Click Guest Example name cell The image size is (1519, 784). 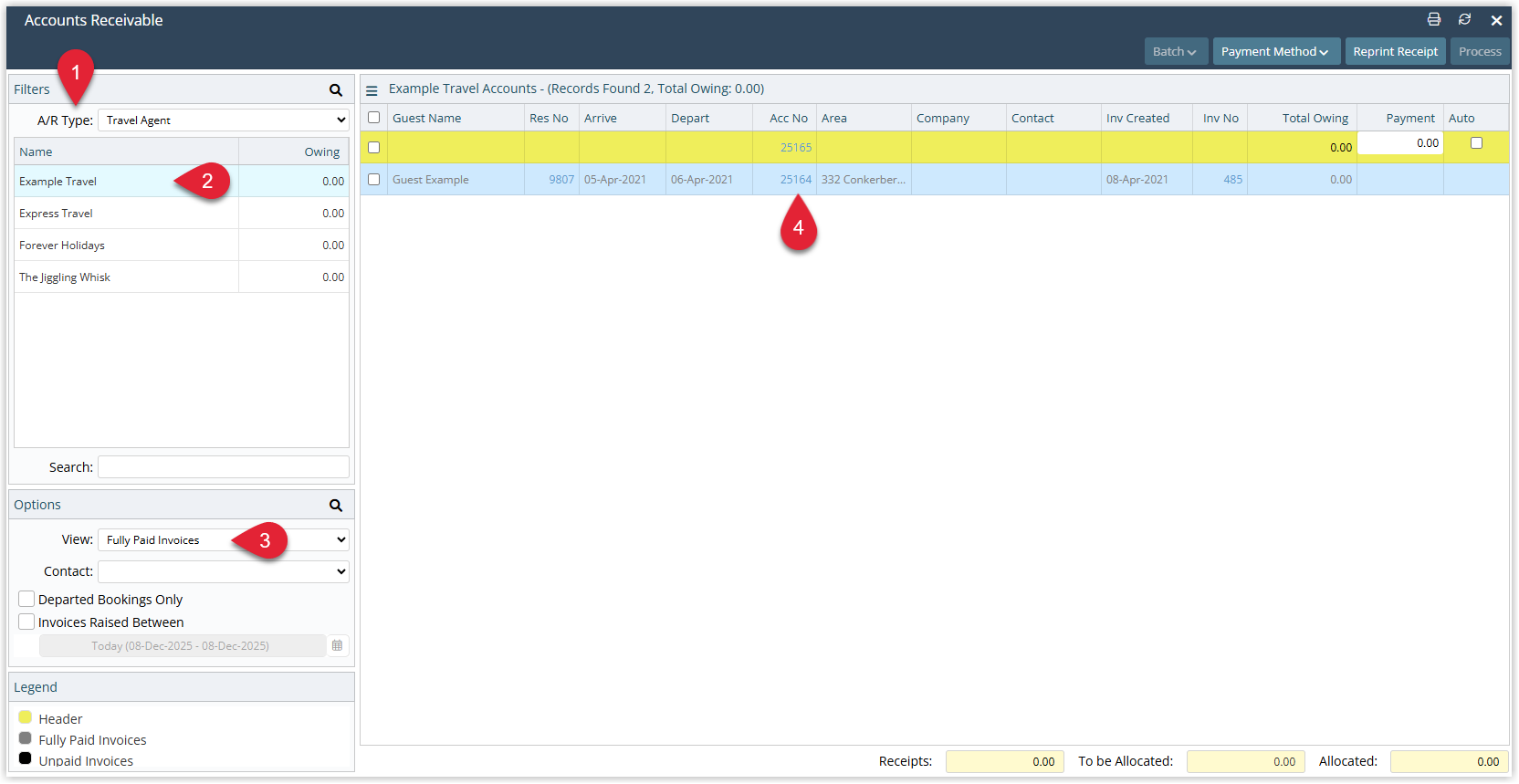point(456,179)
